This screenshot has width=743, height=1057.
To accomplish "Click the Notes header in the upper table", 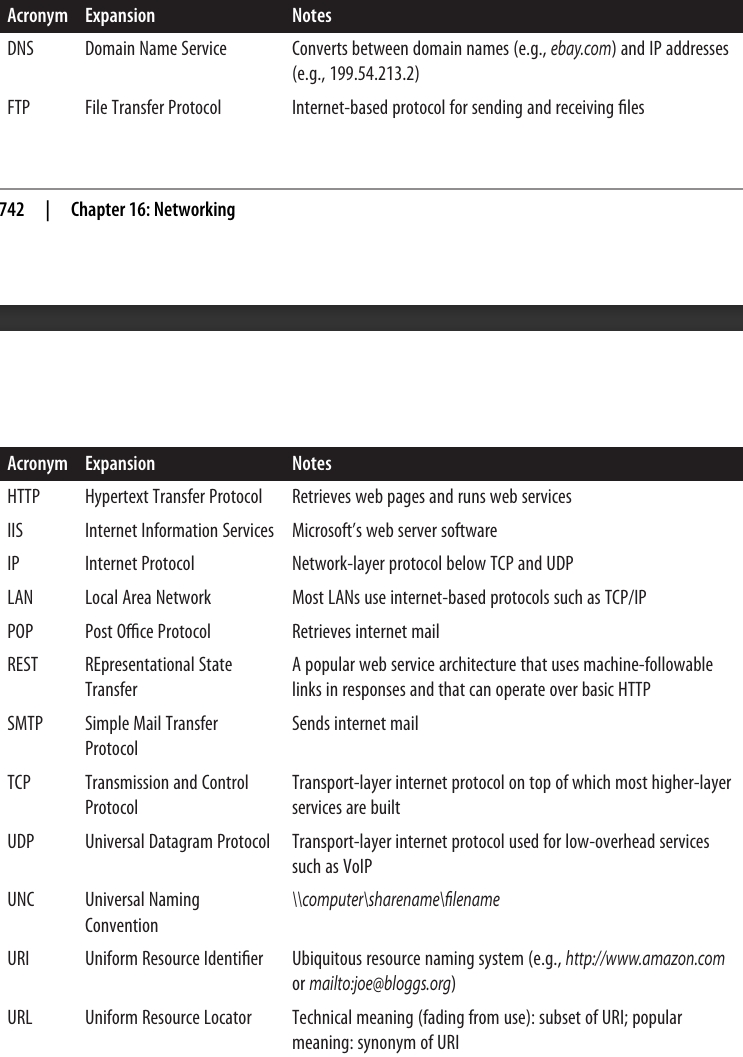I will tap(311, 16).
